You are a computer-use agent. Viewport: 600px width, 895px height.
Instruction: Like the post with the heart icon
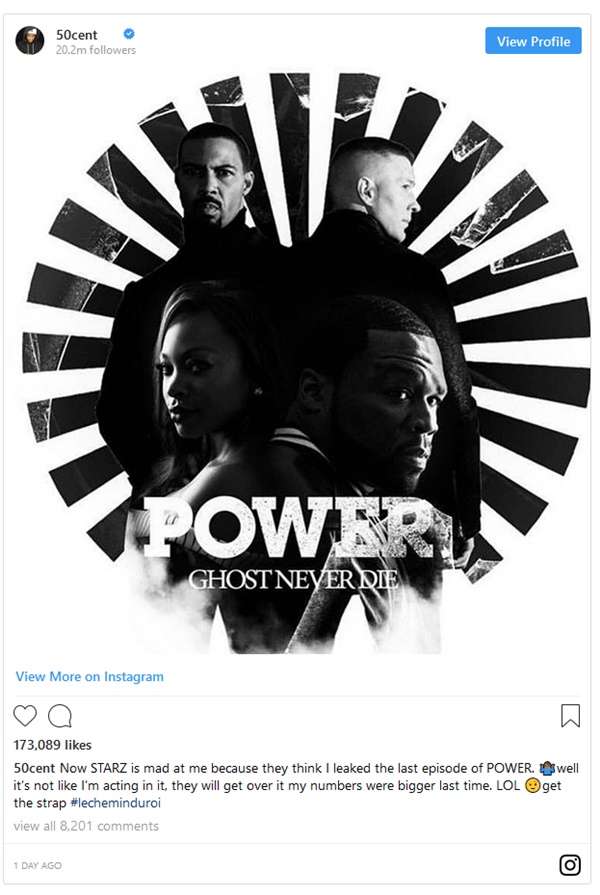(x=25, y=716)
